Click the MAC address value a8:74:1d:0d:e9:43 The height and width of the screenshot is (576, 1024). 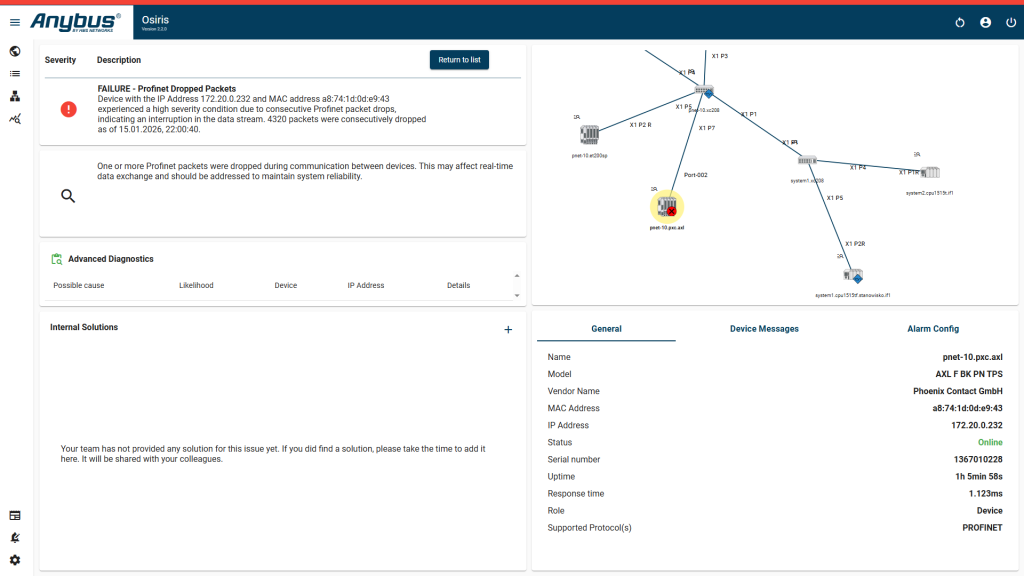point(967,408)
